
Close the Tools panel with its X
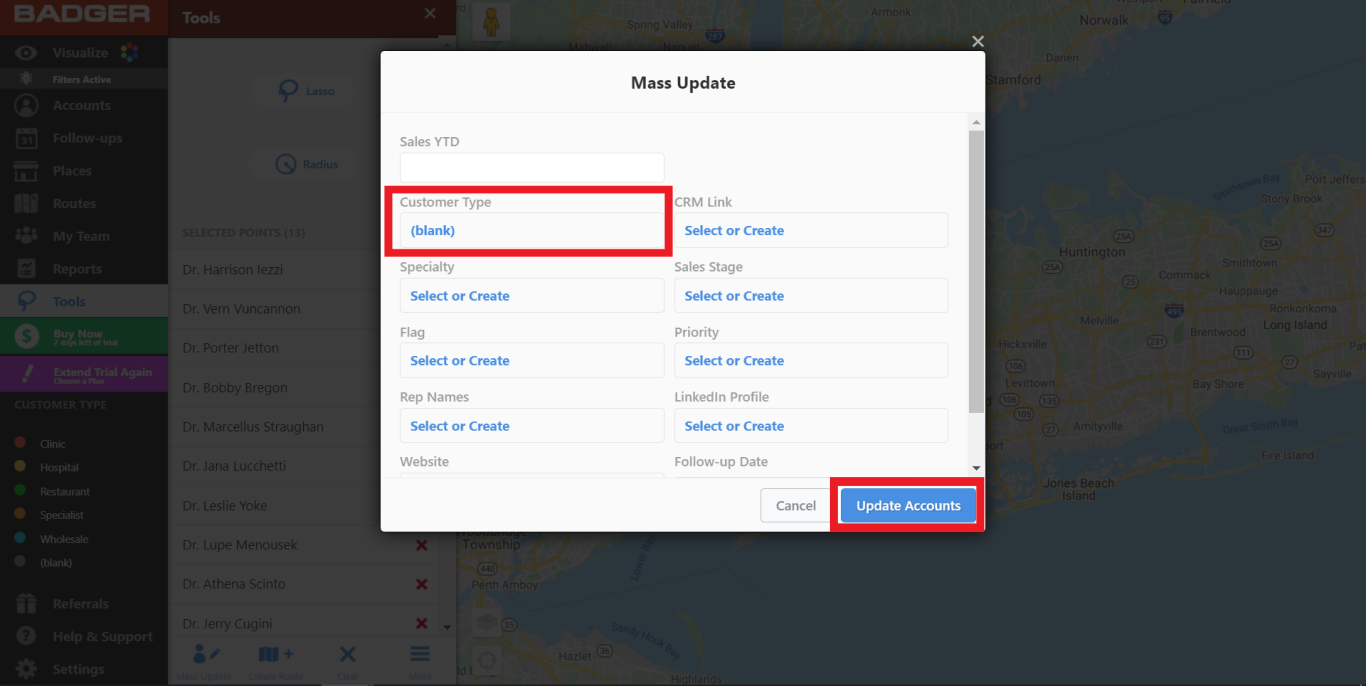click(430, 13)
